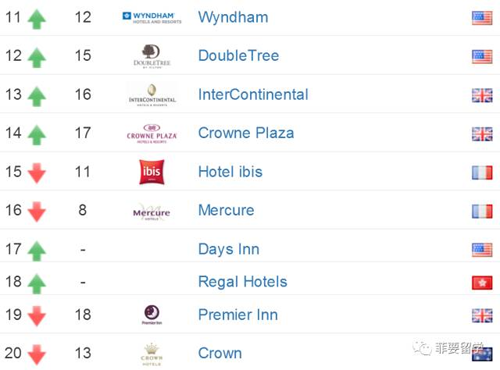Viewport: 500px width, 370px height.
Task: Open the Regal Hotels link
Action: (x=243, y=282)
